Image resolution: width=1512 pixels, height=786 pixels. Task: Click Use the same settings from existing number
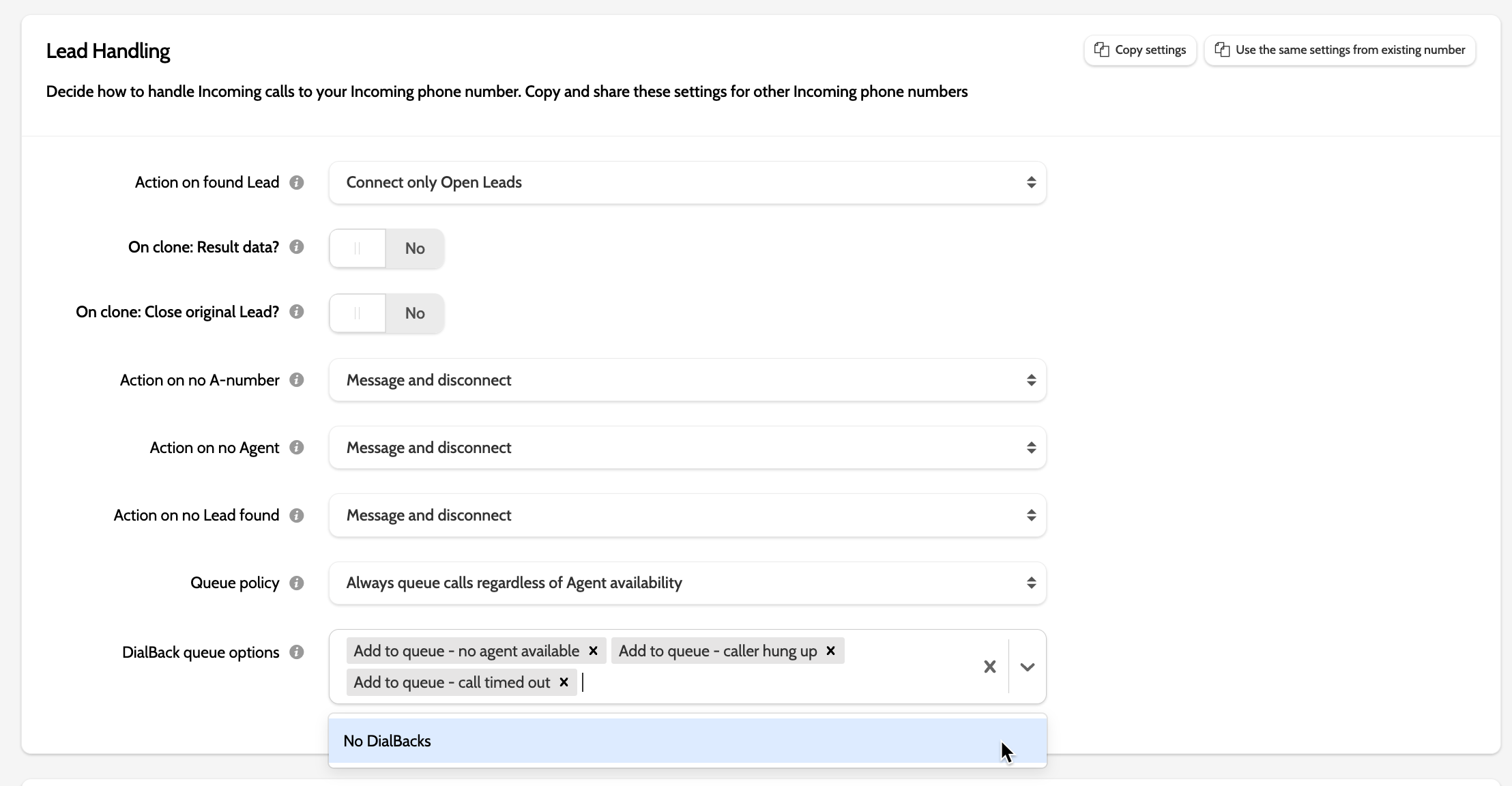[1340, 50]
